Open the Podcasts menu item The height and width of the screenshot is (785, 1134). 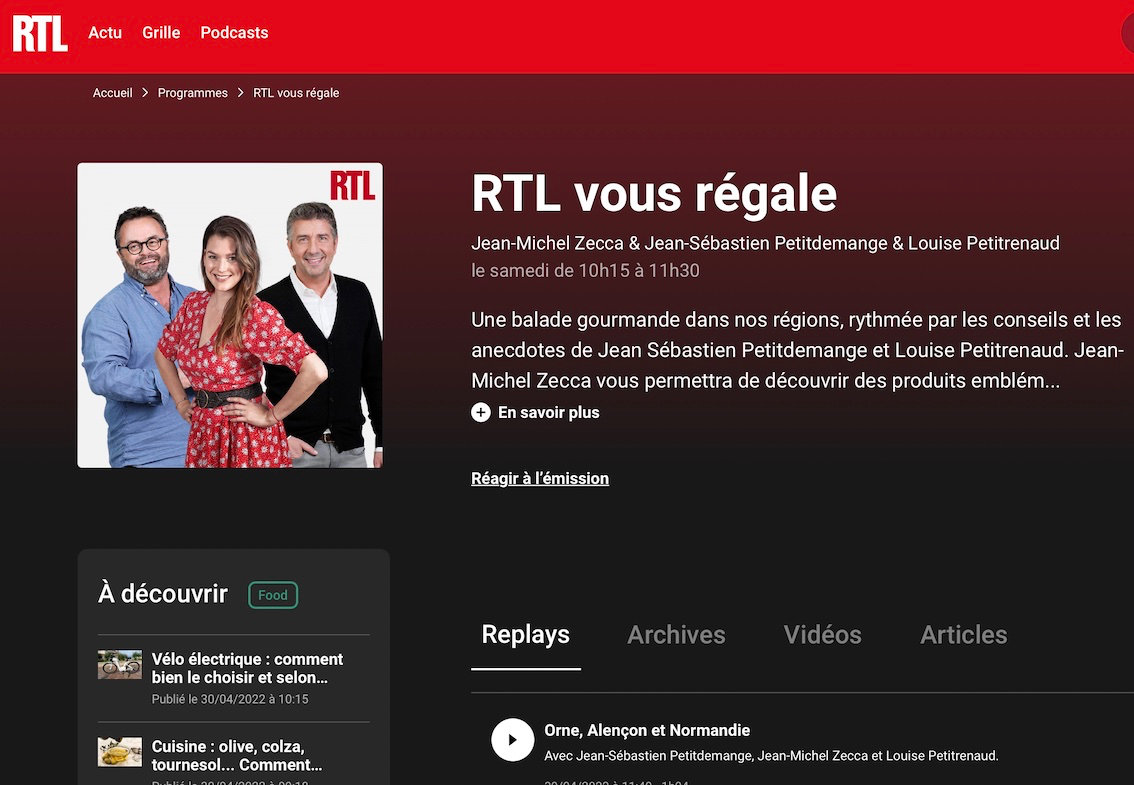234,33
